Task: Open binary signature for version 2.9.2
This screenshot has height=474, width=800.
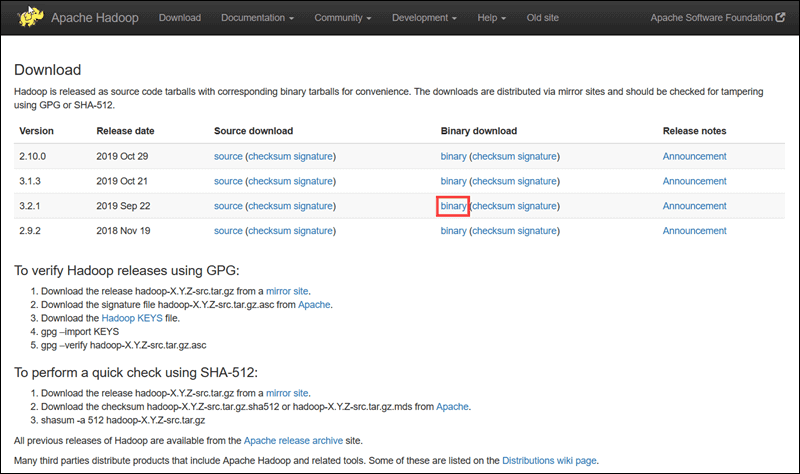Action: click(x=537, y=231)
